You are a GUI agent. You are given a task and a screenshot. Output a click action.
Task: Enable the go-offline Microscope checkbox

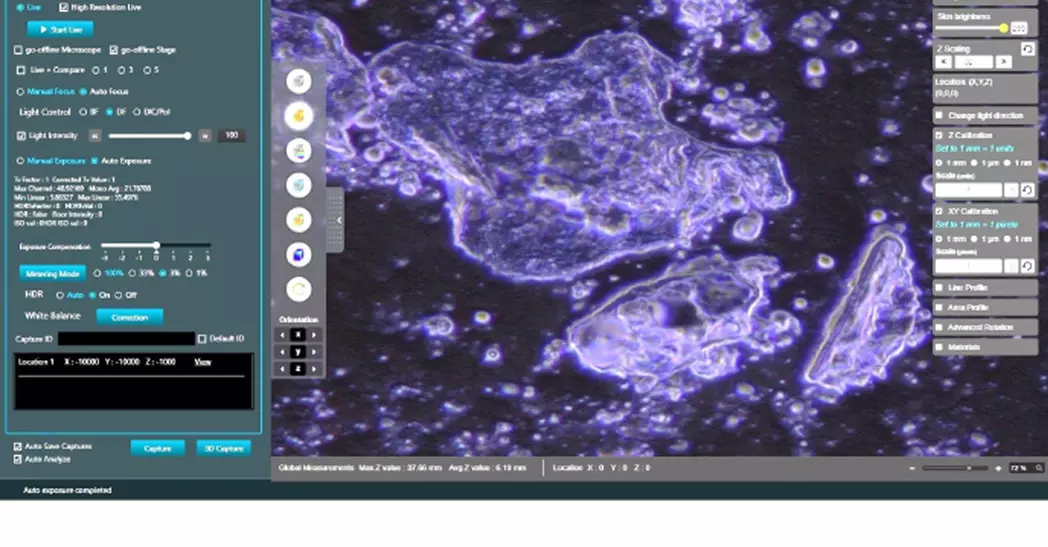(19, 50)
